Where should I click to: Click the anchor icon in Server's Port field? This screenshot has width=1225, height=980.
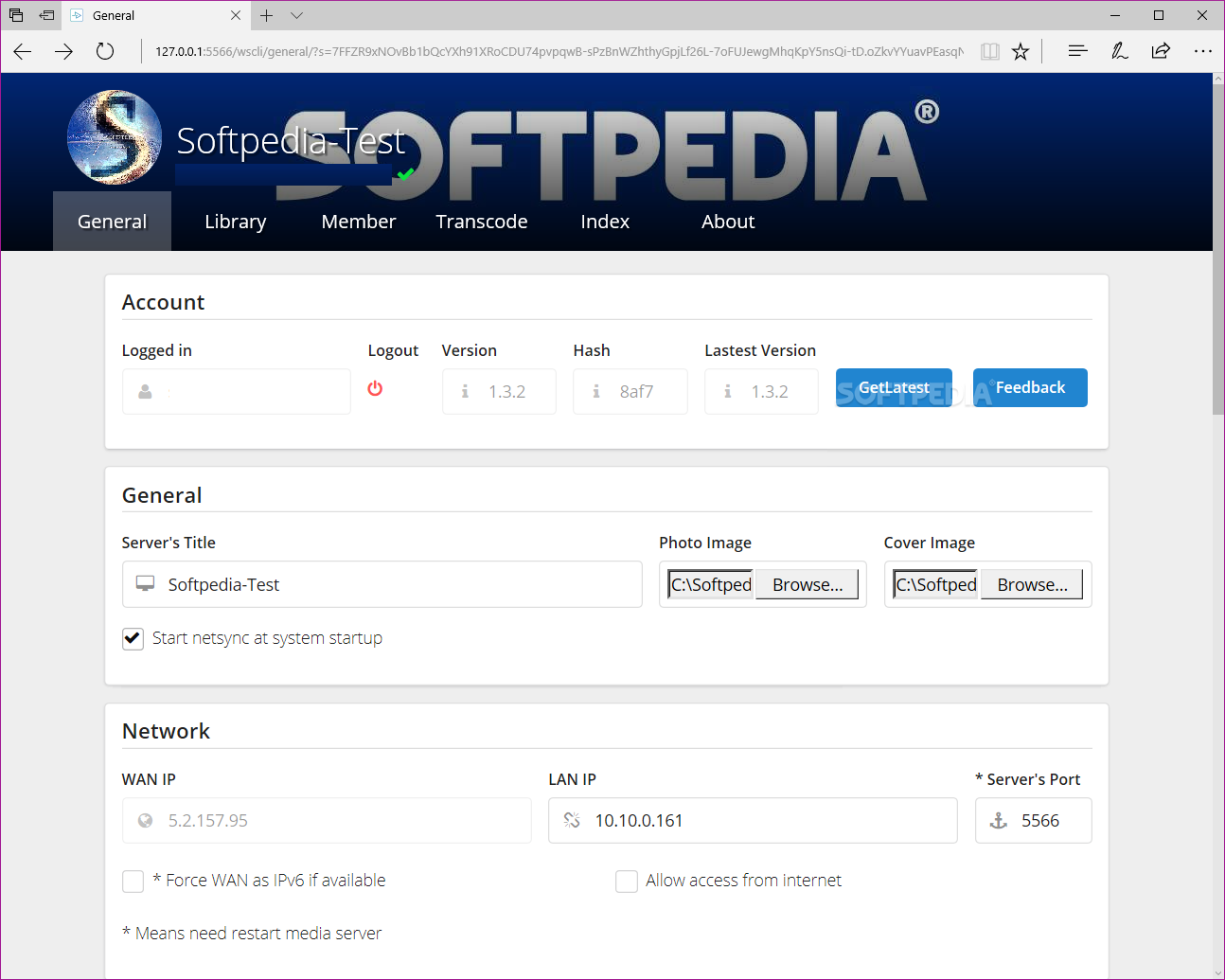click(x=999, y=820)
